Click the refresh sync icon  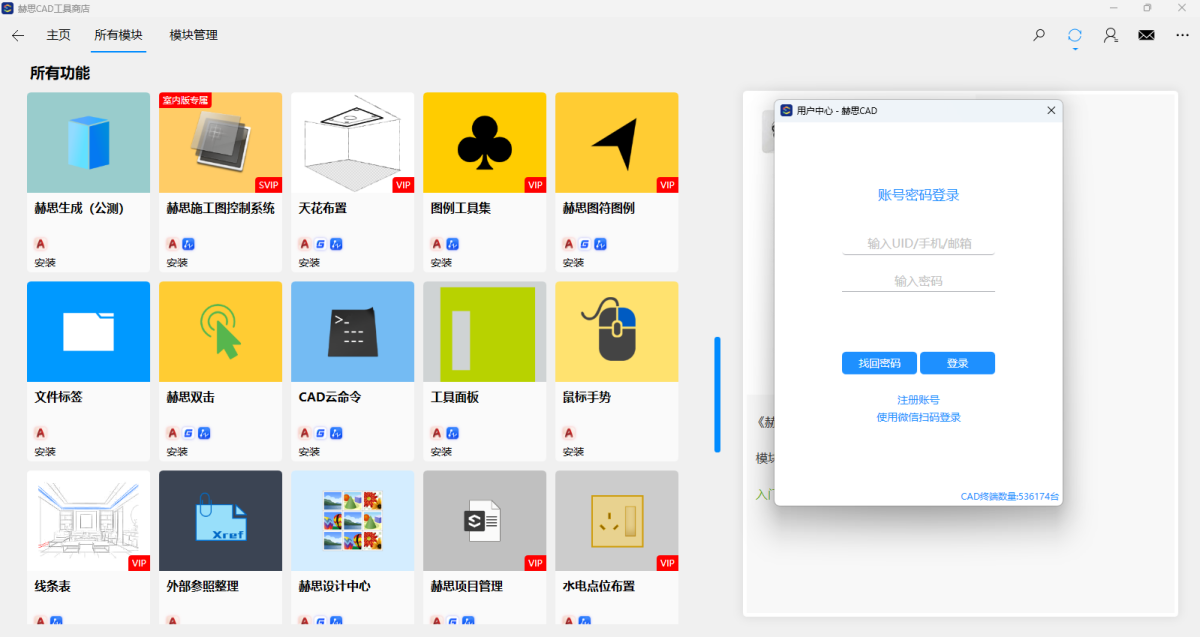tap(1075, 35)
